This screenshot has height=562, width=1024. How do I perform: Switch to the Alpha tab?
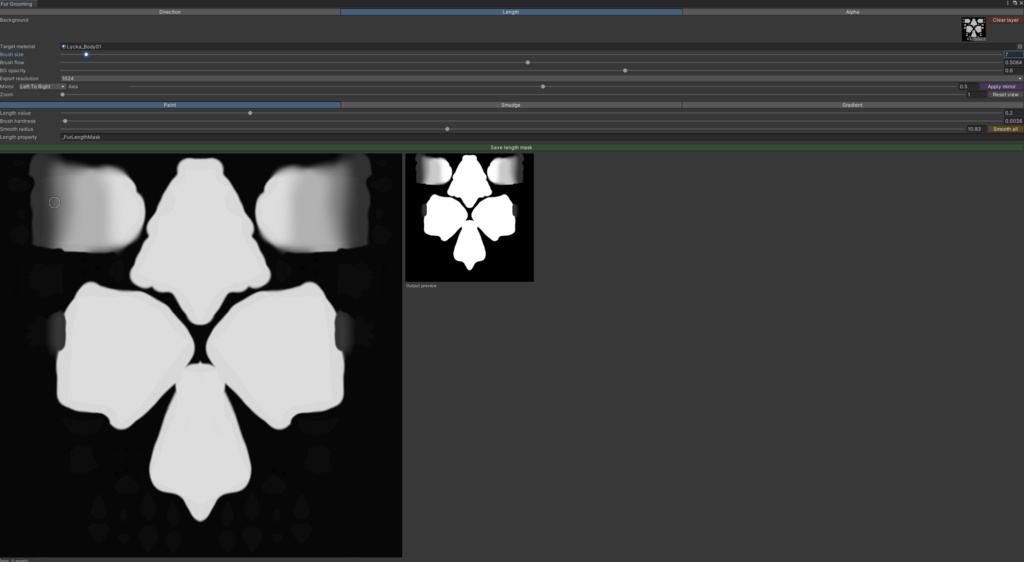852,12
